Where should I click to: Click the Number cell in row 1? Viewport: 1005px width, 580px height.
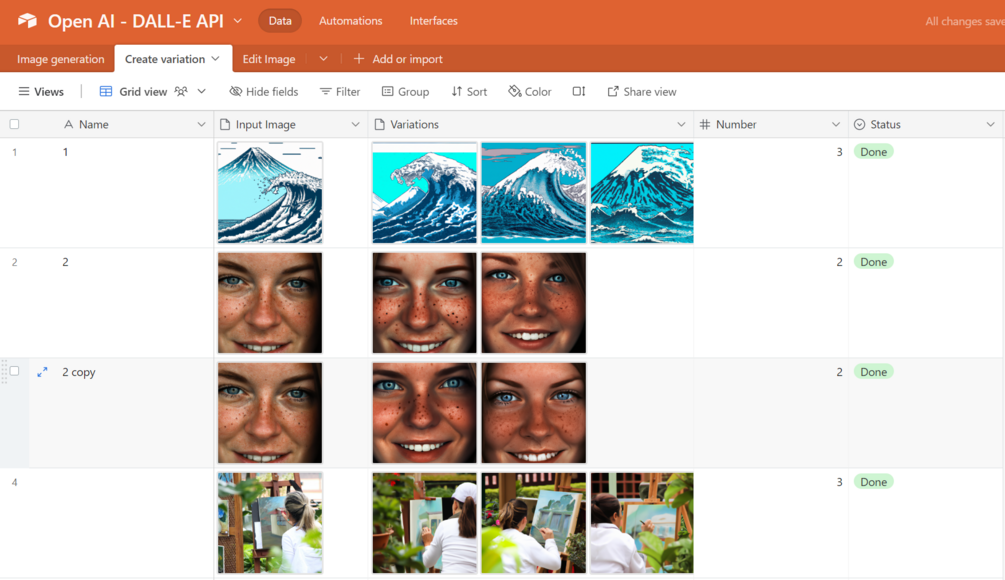tap(771, 192)
